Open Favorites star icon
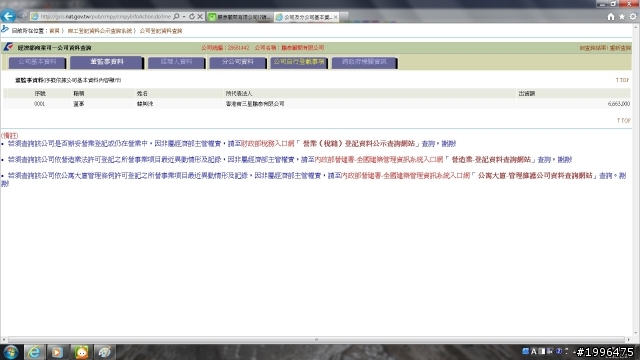The height and width of the screenshot is (360, 640). click(622, 16)
